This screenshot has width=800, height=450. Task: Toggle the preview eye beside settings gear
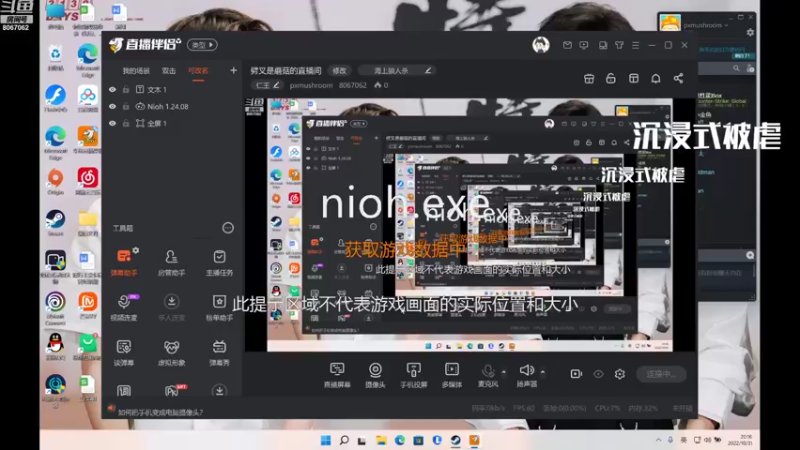[x=598, y=374]
